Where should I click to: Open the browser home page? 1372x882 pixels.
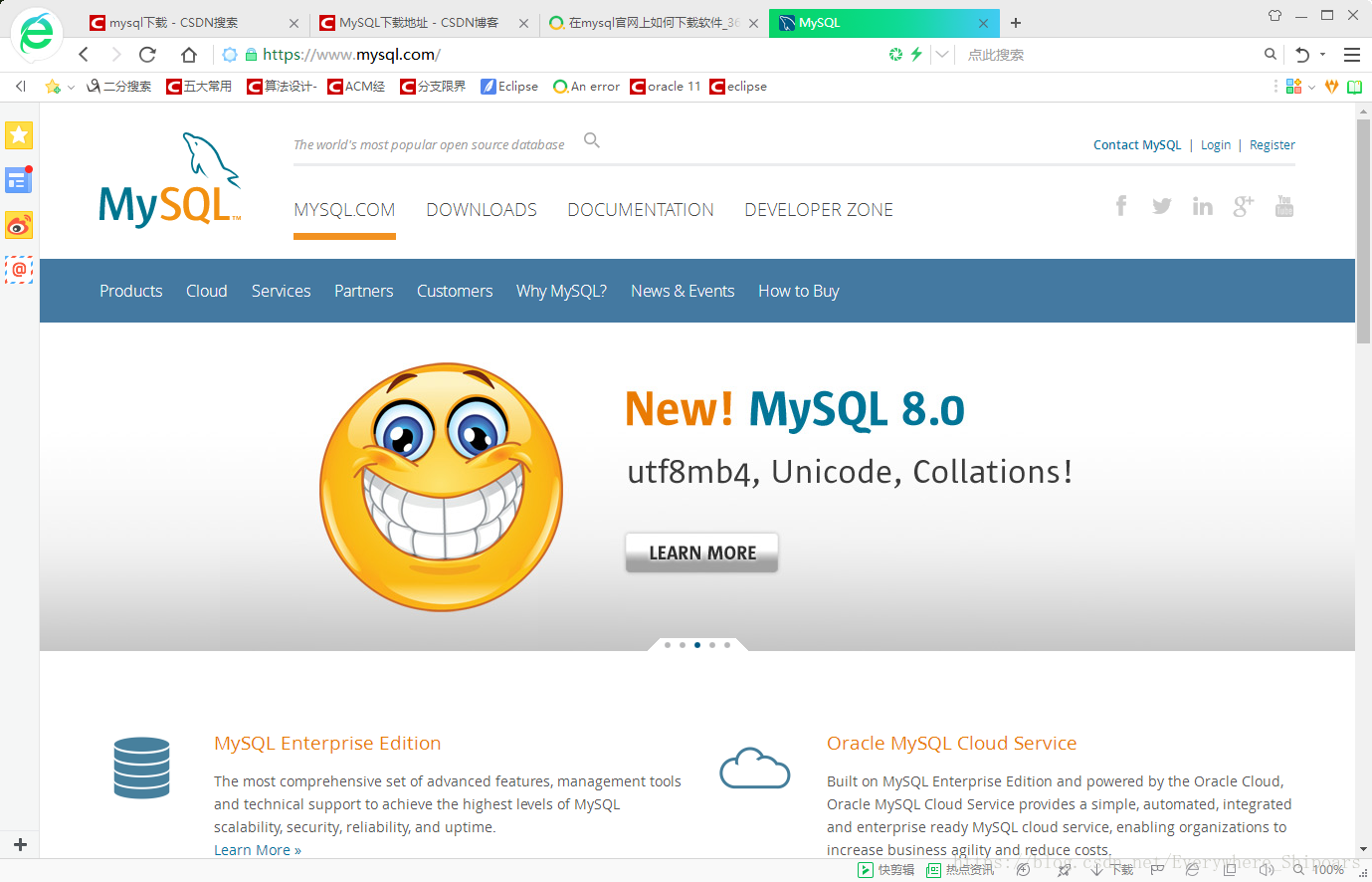[189, 55]
